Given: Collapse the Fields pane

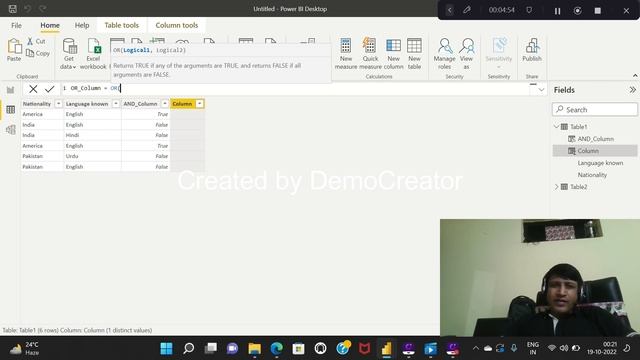Looking at the screenshot, I should [632, 90].
